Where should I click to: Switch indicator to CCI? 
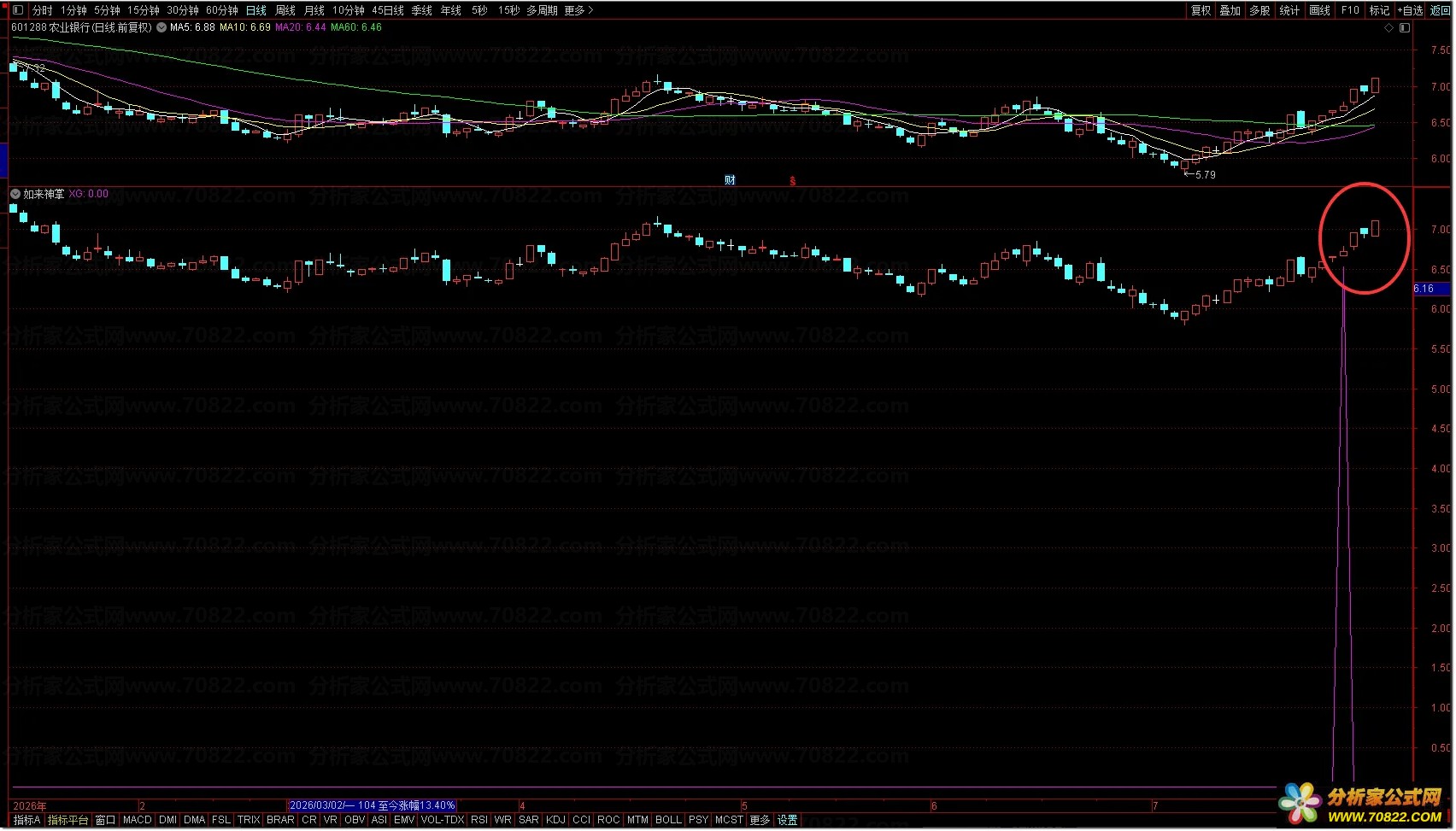pos(581,820)
